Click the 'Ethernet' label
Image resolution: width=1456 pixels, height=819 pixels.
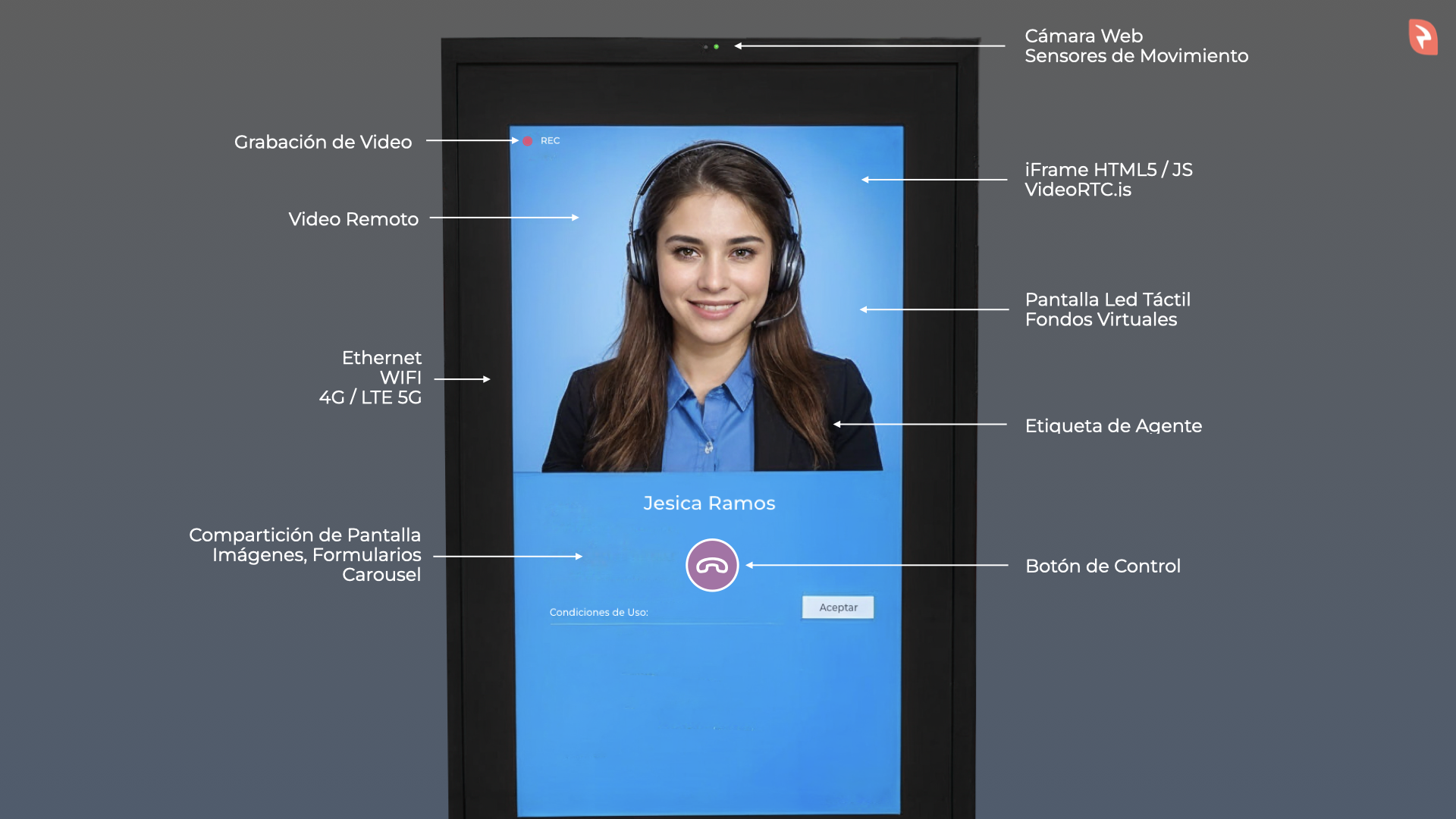pos(381,358)
